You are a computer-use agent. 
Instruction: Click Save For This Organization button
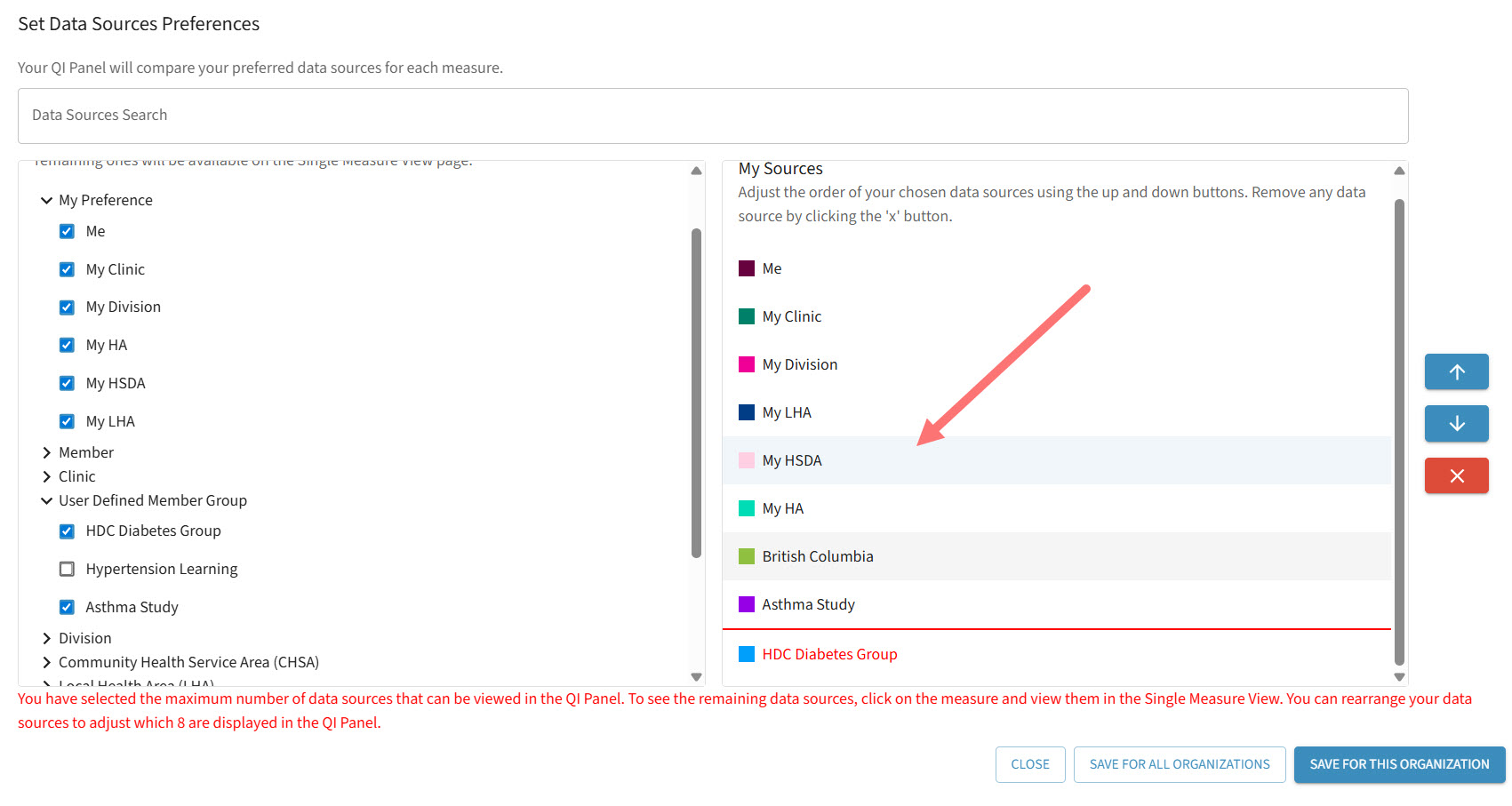tap(1398, 764)
